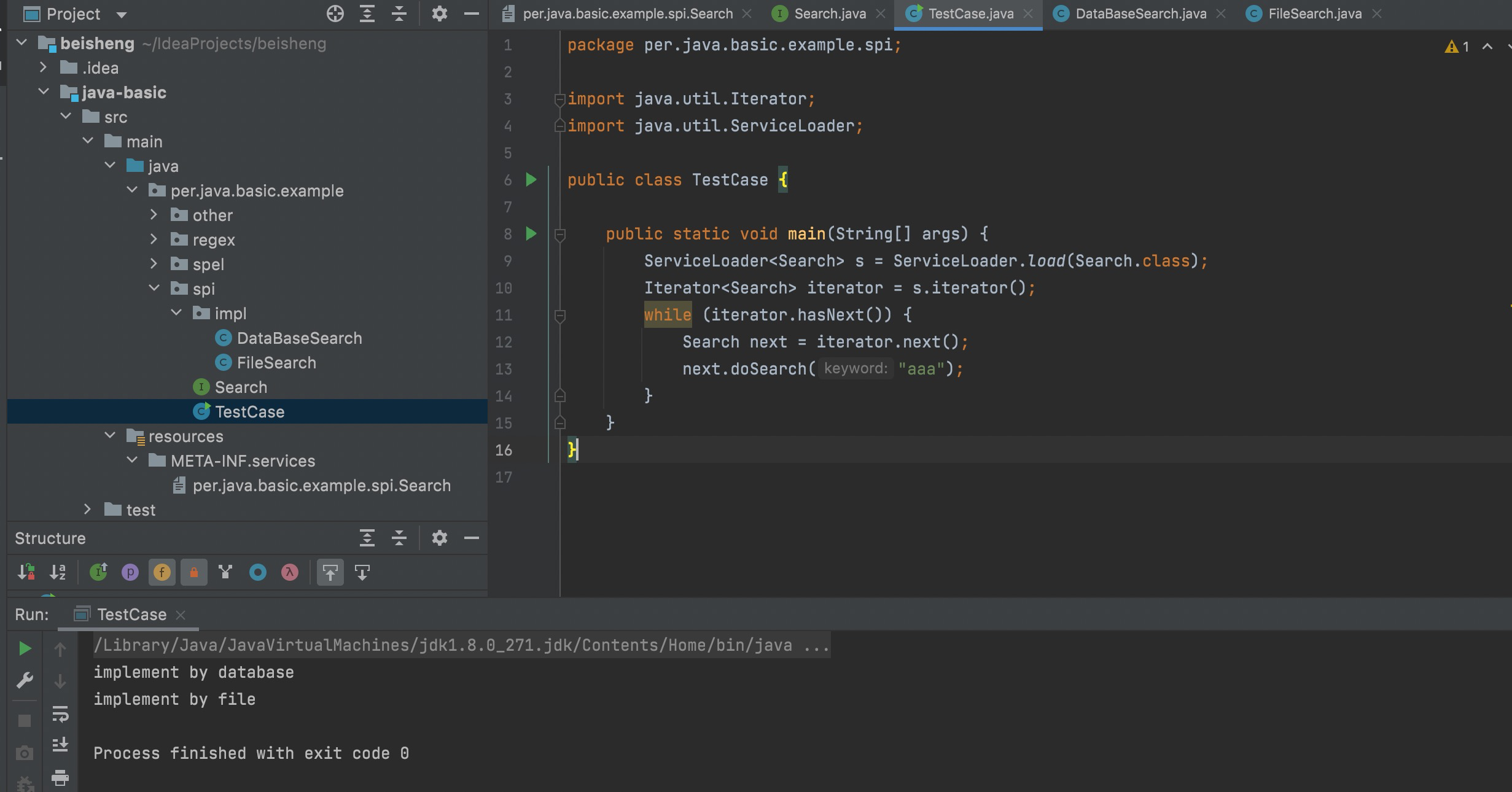Select META-INF.services folder
The image size is (1512, 792).
(232, 461)
